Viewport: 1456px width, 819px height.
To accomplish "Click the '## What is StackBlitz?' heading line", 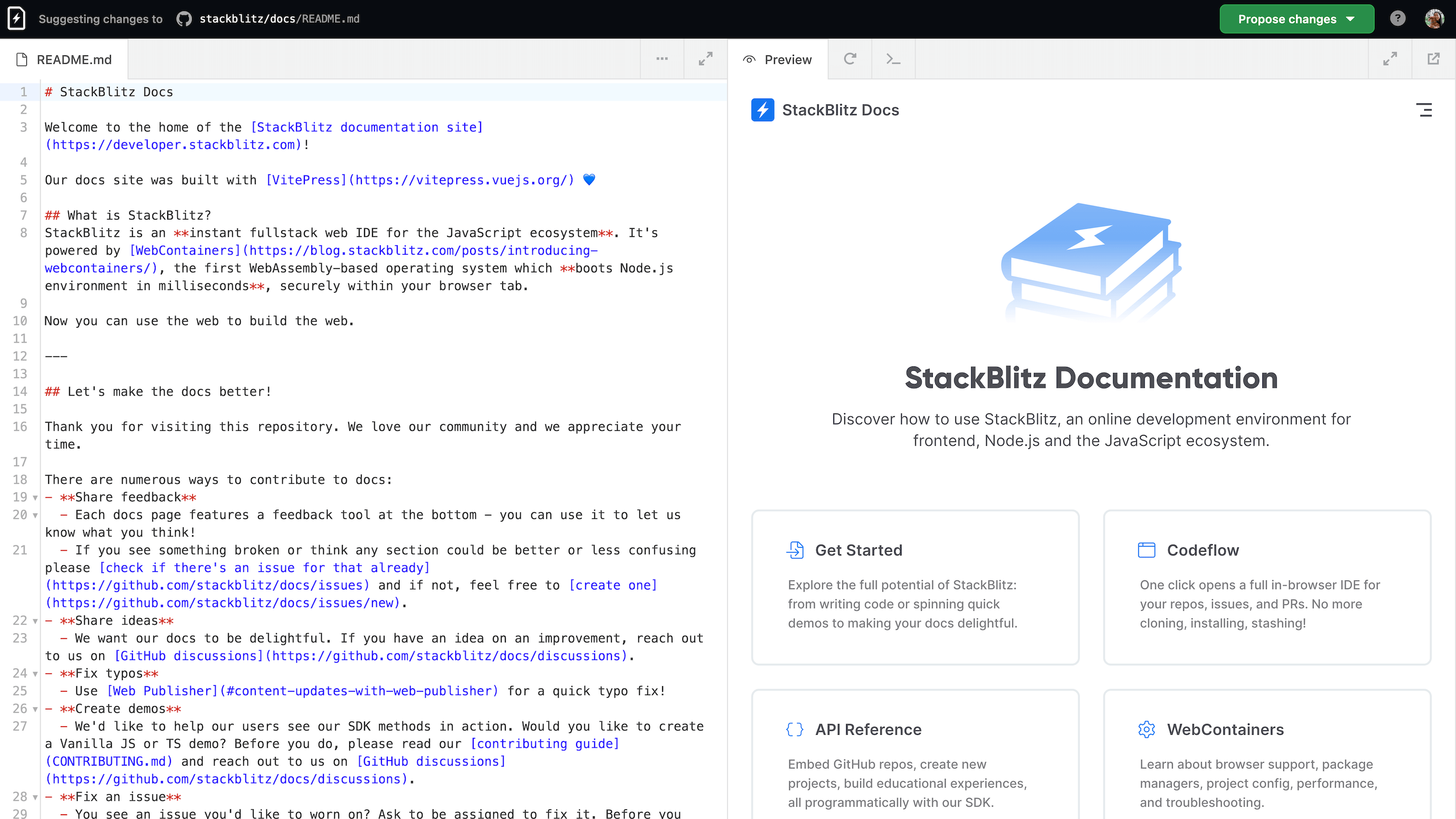I will click(x=128, y=215).
